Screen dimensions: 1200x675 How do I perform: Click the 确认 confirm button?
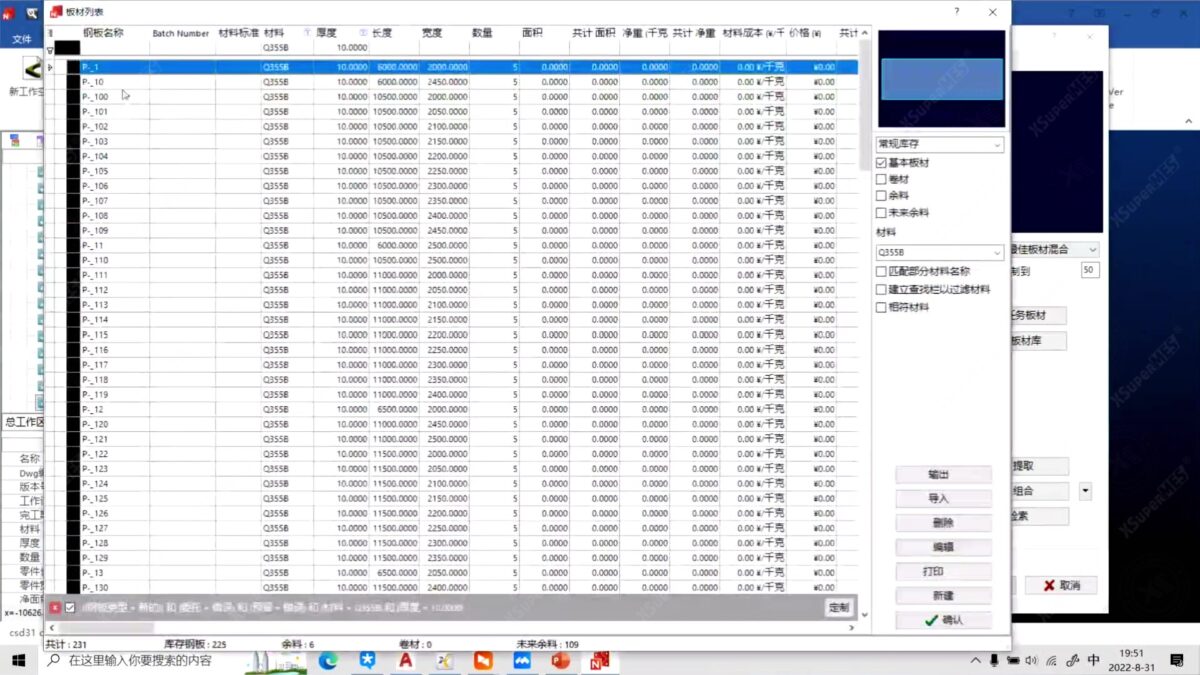[x=943, y=620]
